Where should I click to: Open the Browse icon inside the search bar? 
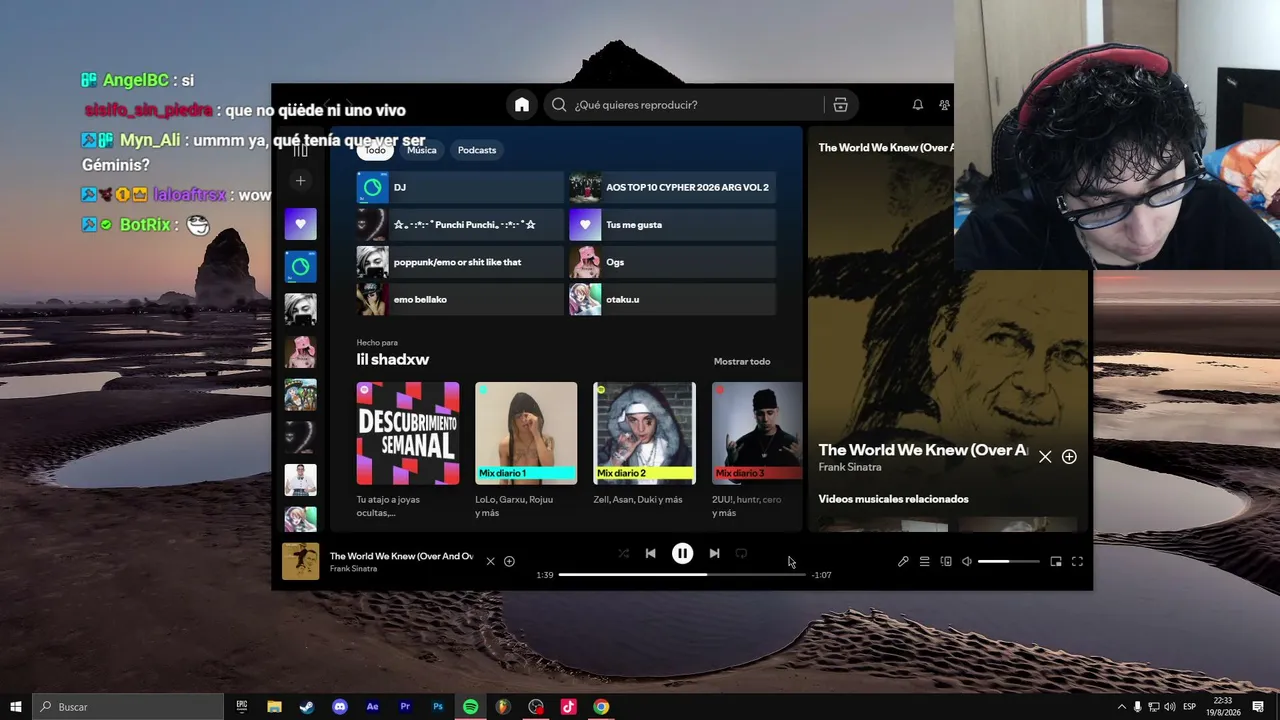coord(840,105)
